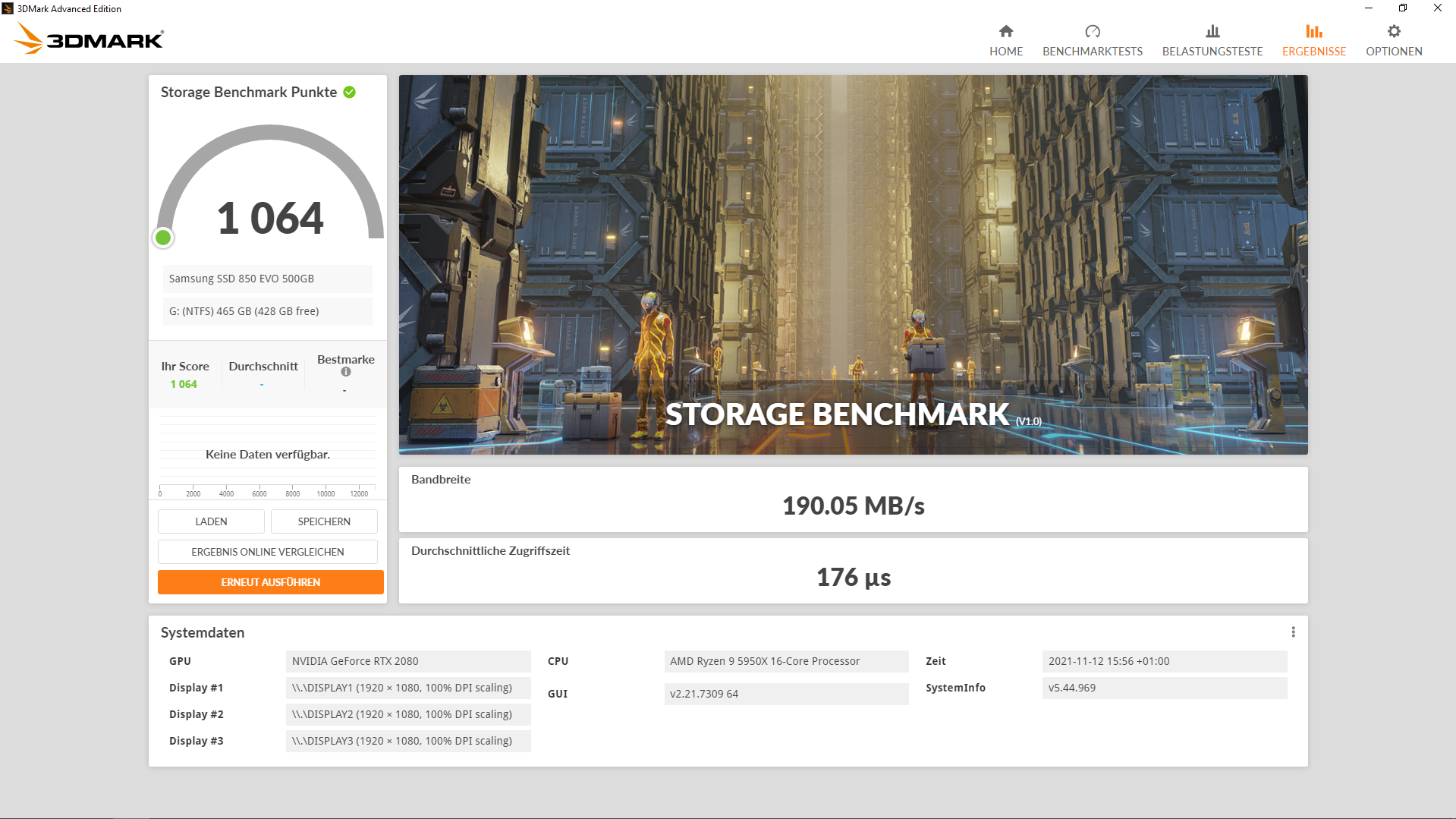Click the Belastungstests bar chart icon
Image resolution: width=1456 pixels, height=819 pixels.
[1212, 31]
